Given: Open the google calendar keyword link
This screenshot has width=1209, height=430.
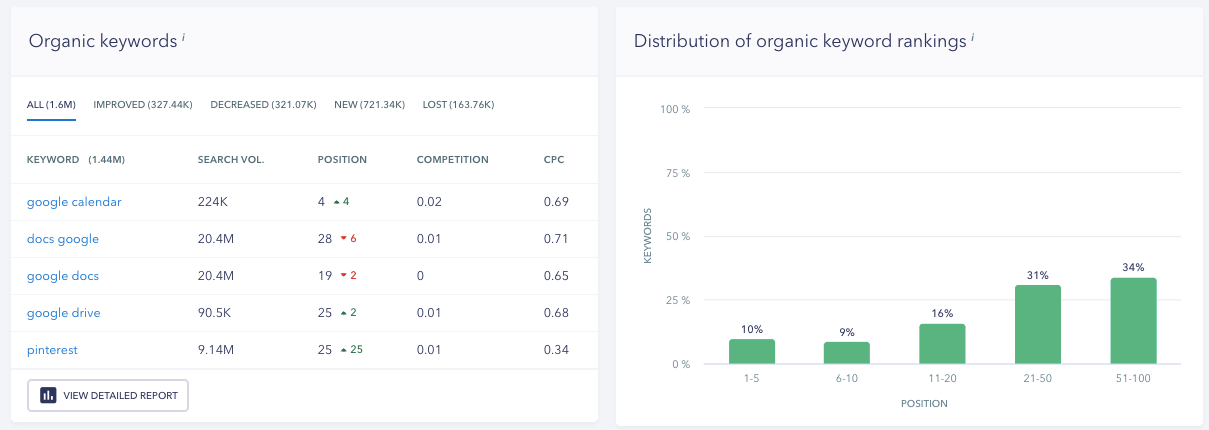Looking at the screenshot, I should 74,202.
